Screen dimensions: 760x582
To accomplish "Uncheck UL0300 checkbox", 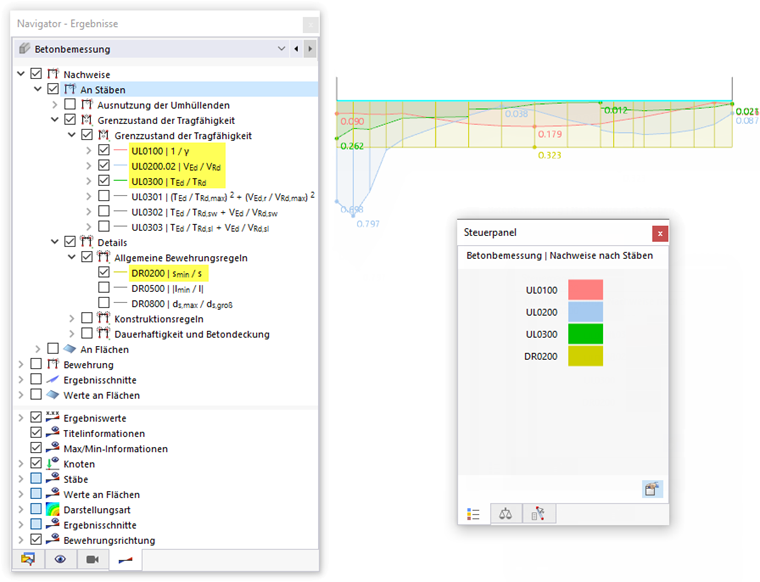I will point(104,181).
